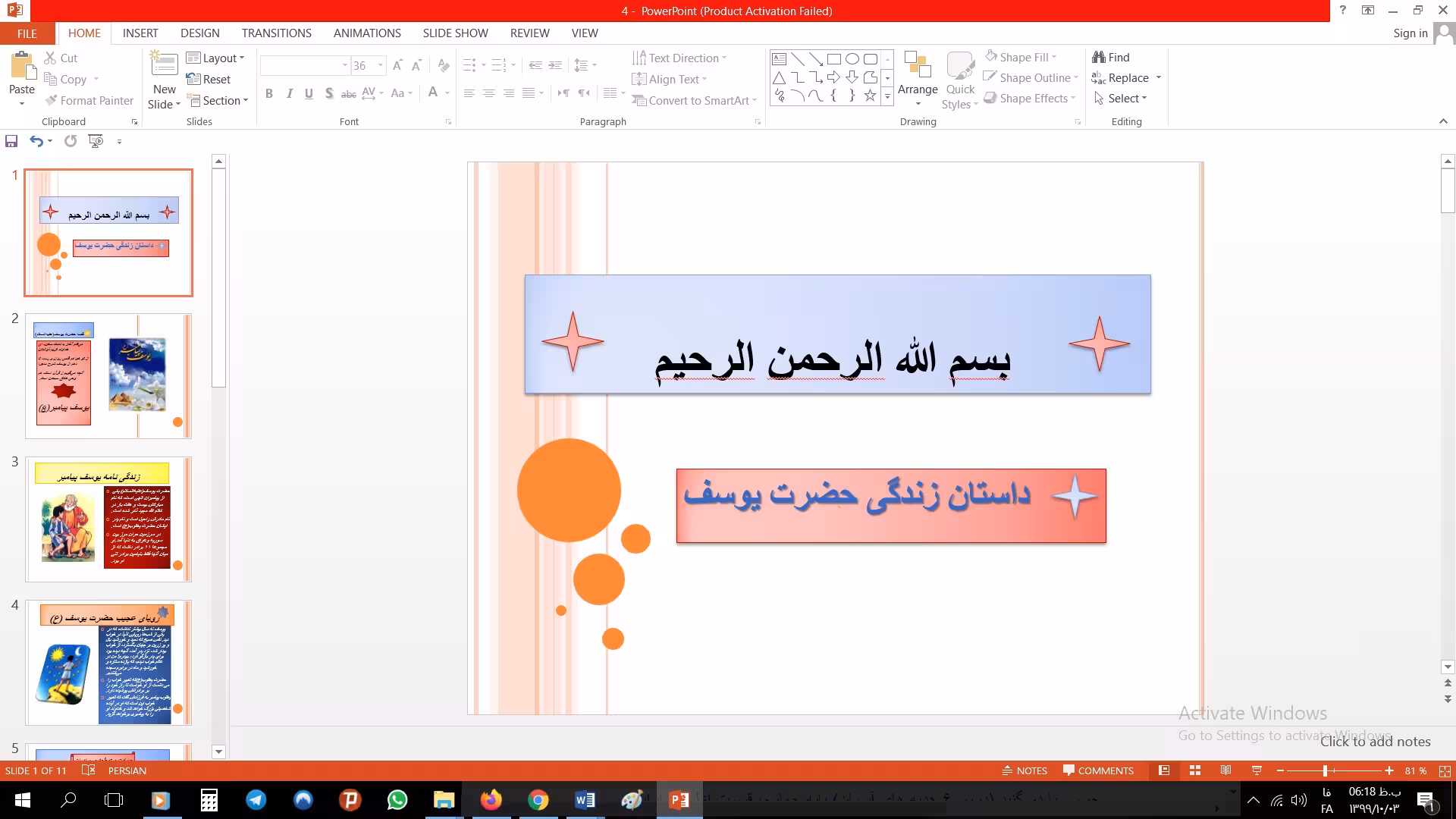Toggle center text alignment

click(x=489, y=93)
